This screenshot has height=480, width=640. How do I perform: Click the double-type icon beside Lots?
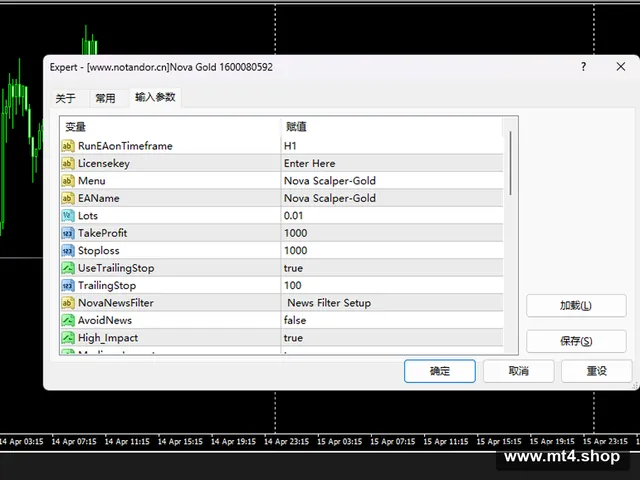click(68, 216)
